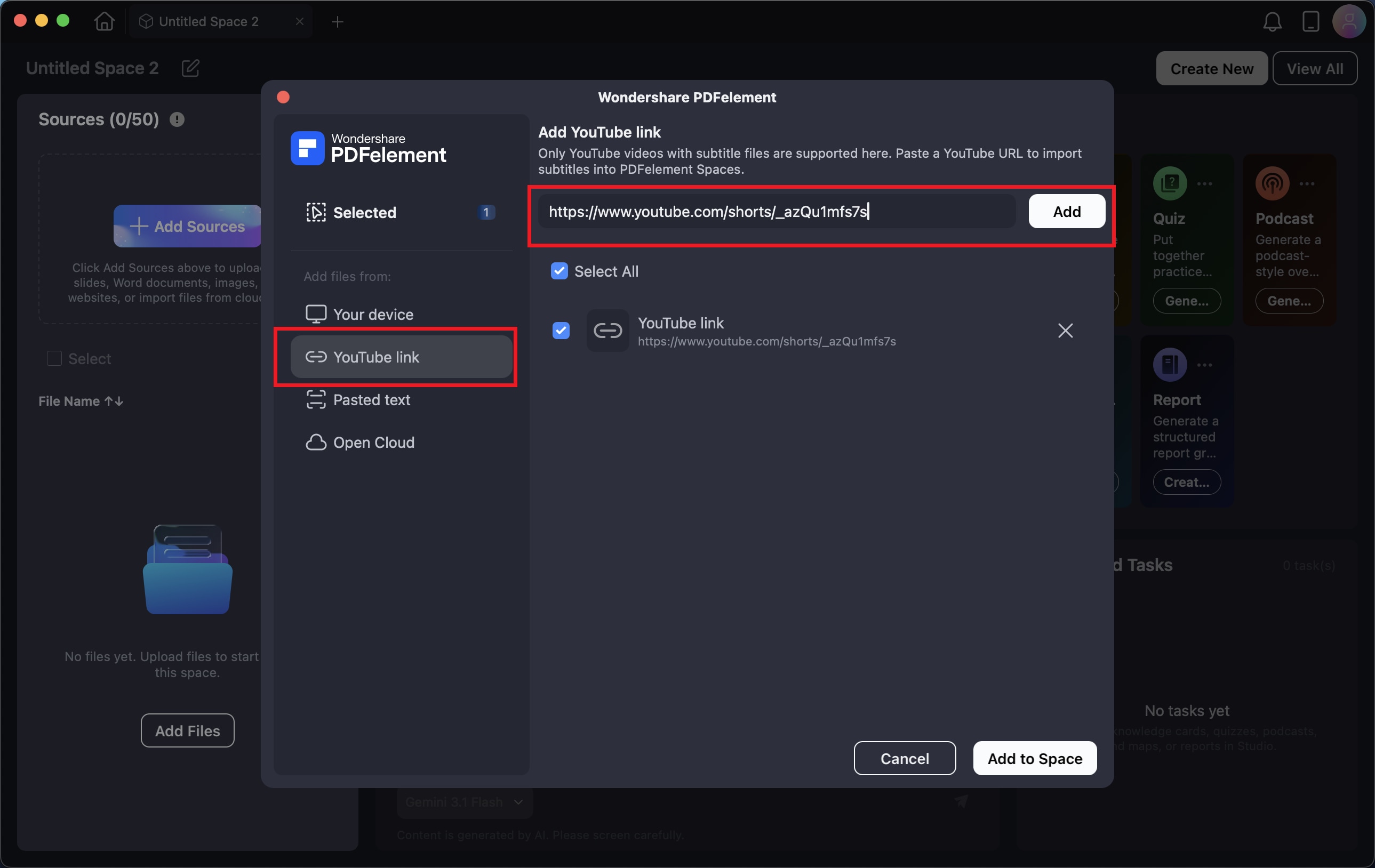Click the 'Sources (0/50)' heading
This screenshot has width=1375, height=868.
tap(99, 119)
